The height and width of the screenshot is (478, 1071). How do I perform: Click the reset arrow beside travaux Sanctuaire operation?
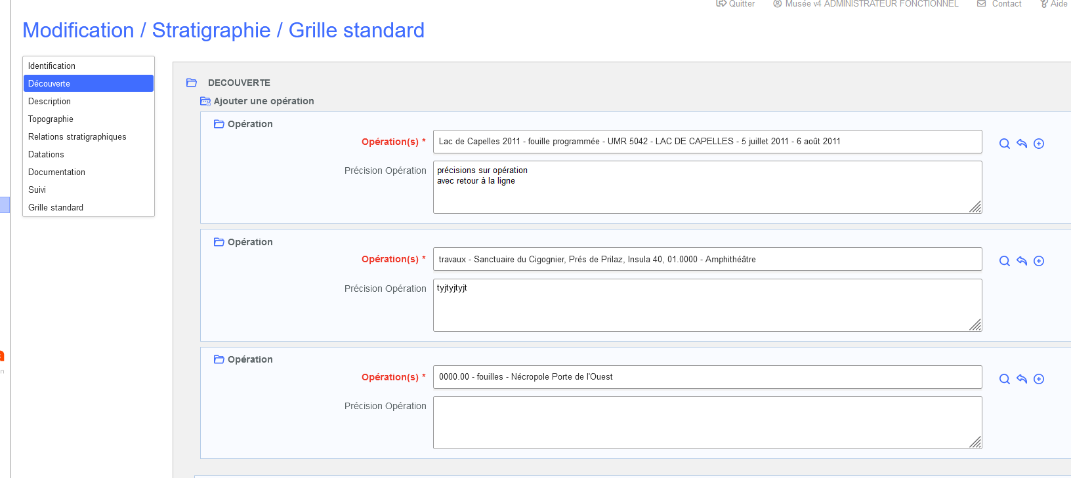tap(1022, 261)
